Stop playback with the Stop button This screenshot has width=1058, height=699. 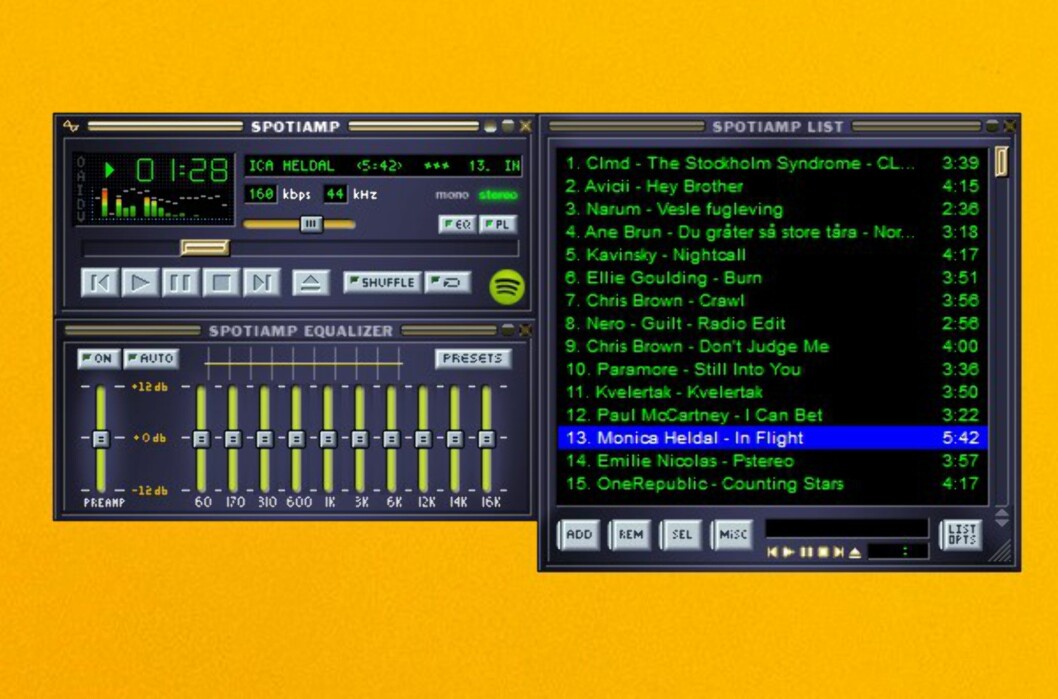pyautogui.click(x=221, y=283)
